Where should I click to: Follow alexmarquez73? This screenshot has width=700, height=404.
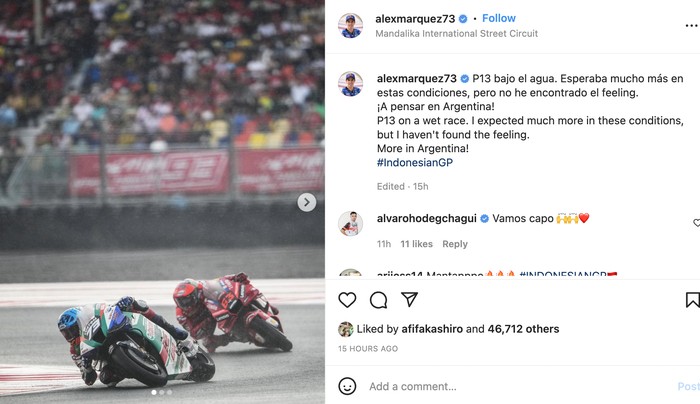[x=499, y=18]
